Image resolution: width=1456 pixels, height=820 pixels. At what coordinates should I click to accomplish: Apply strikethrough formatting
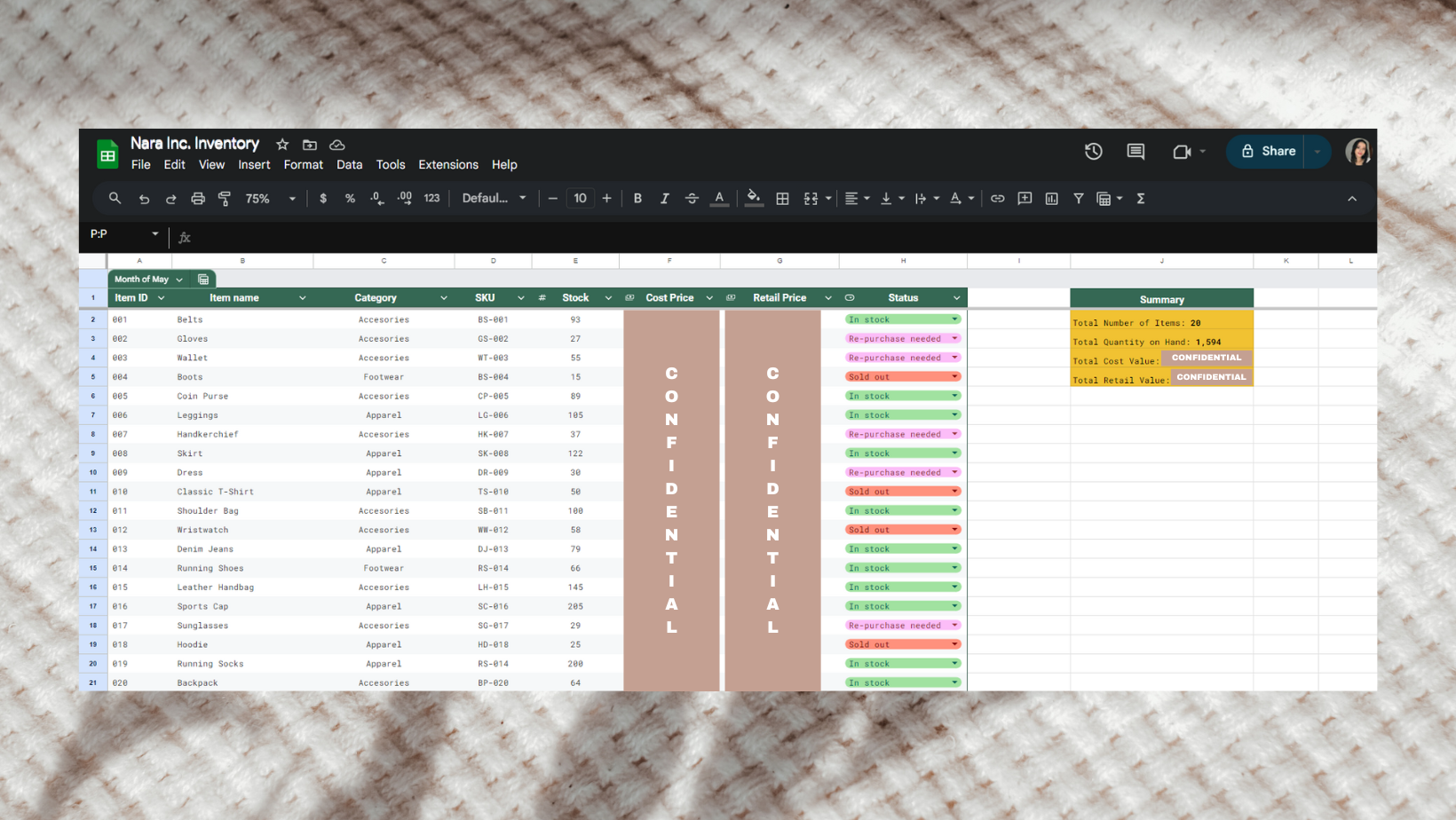click(x=692, y=199)
